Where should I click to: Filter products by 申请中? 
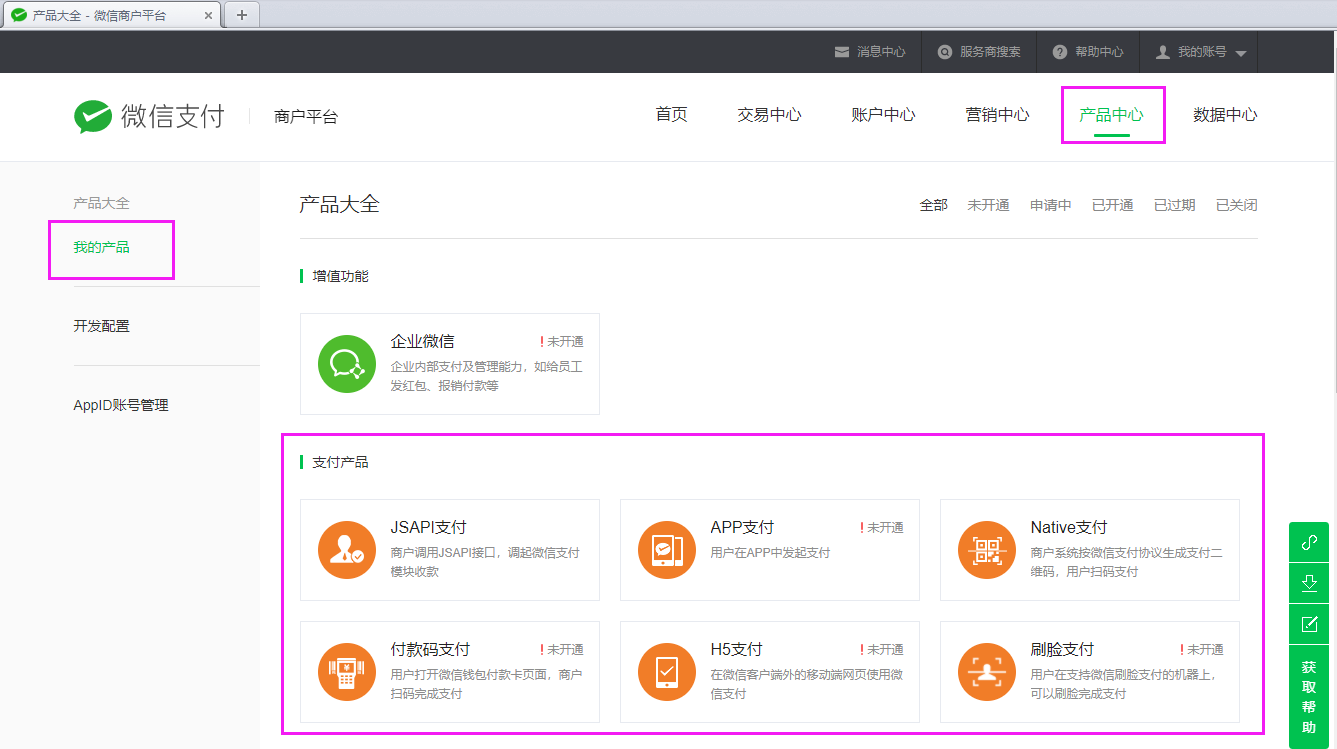pyautogui.click(x=1051, y=205)
